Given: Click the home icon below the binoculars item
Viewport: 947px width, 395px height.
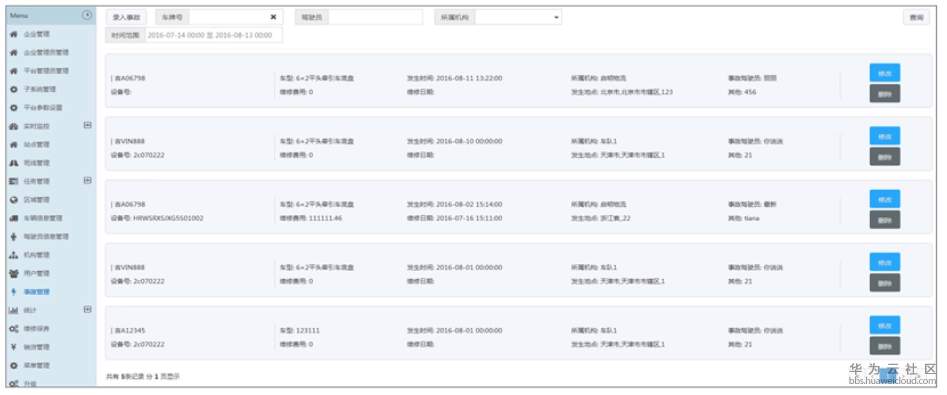Looking at the screenshot, I should (x=14, y=144).
